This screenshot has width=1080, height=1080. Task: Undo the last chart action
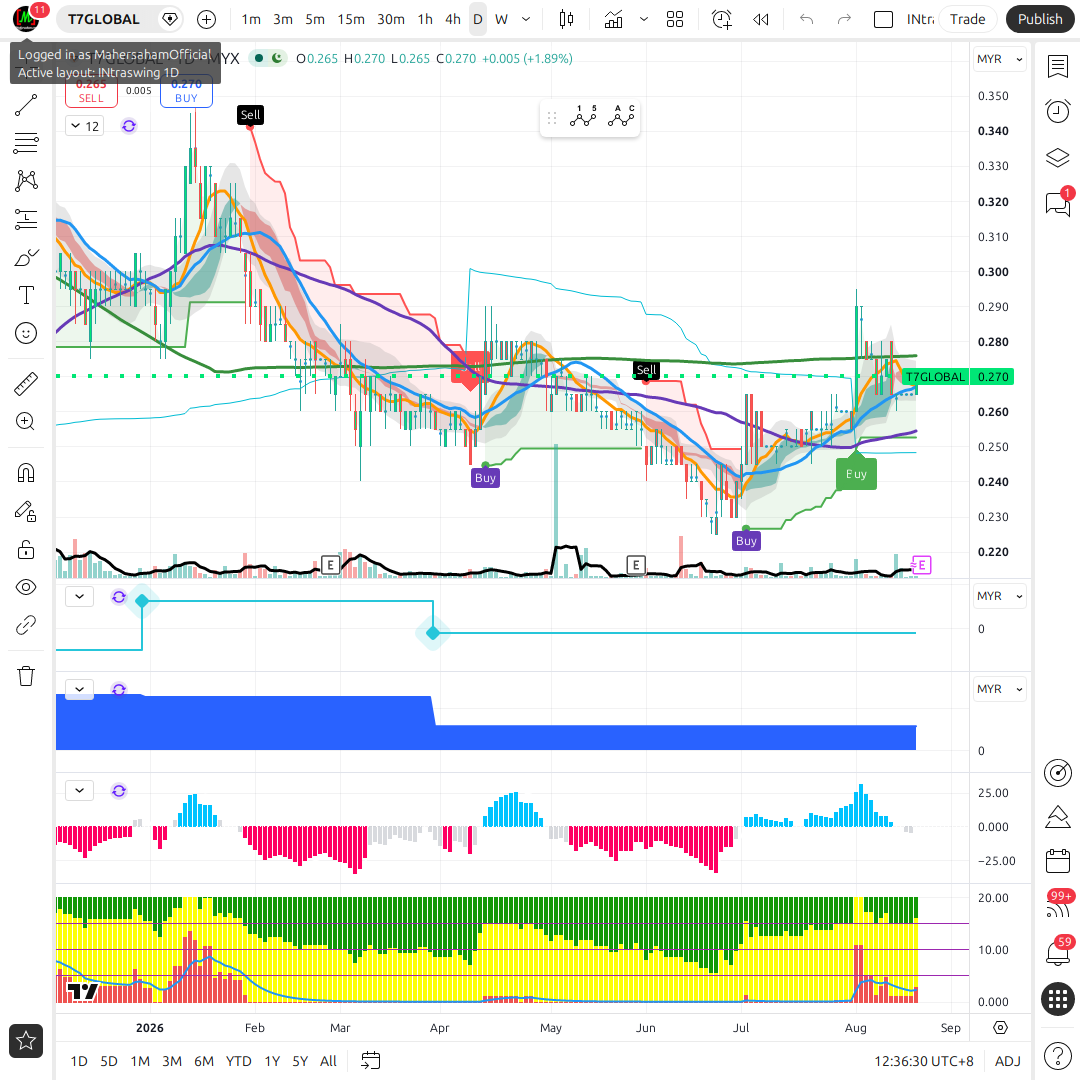point(807,19)
